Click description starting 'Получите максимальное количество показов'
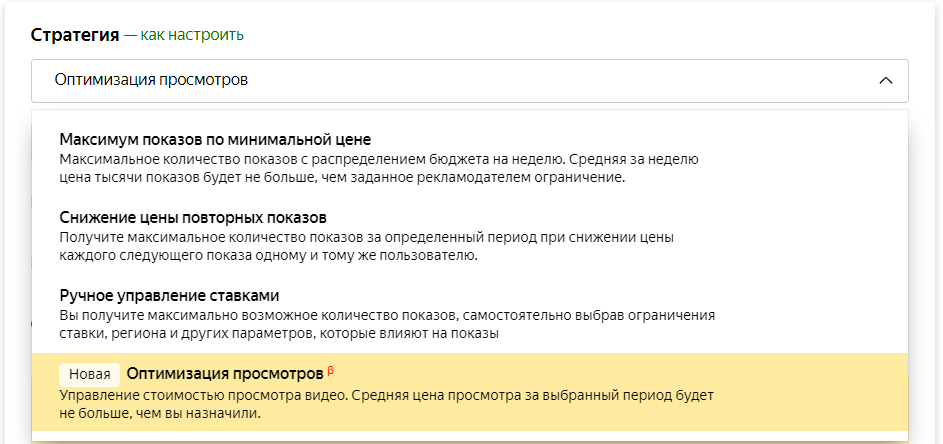The height and width of the screenshot is (444, 943). coord(366,237)
